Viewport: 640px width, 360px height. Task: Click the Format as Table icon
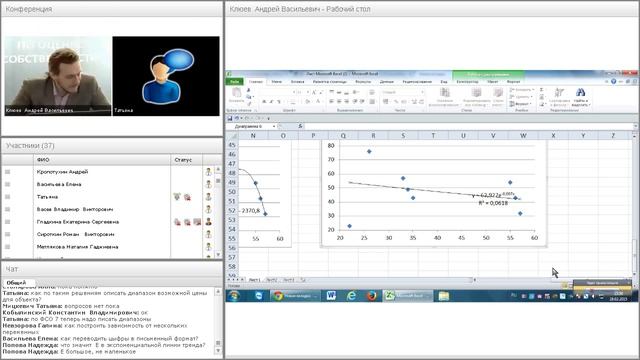point(476,93)
